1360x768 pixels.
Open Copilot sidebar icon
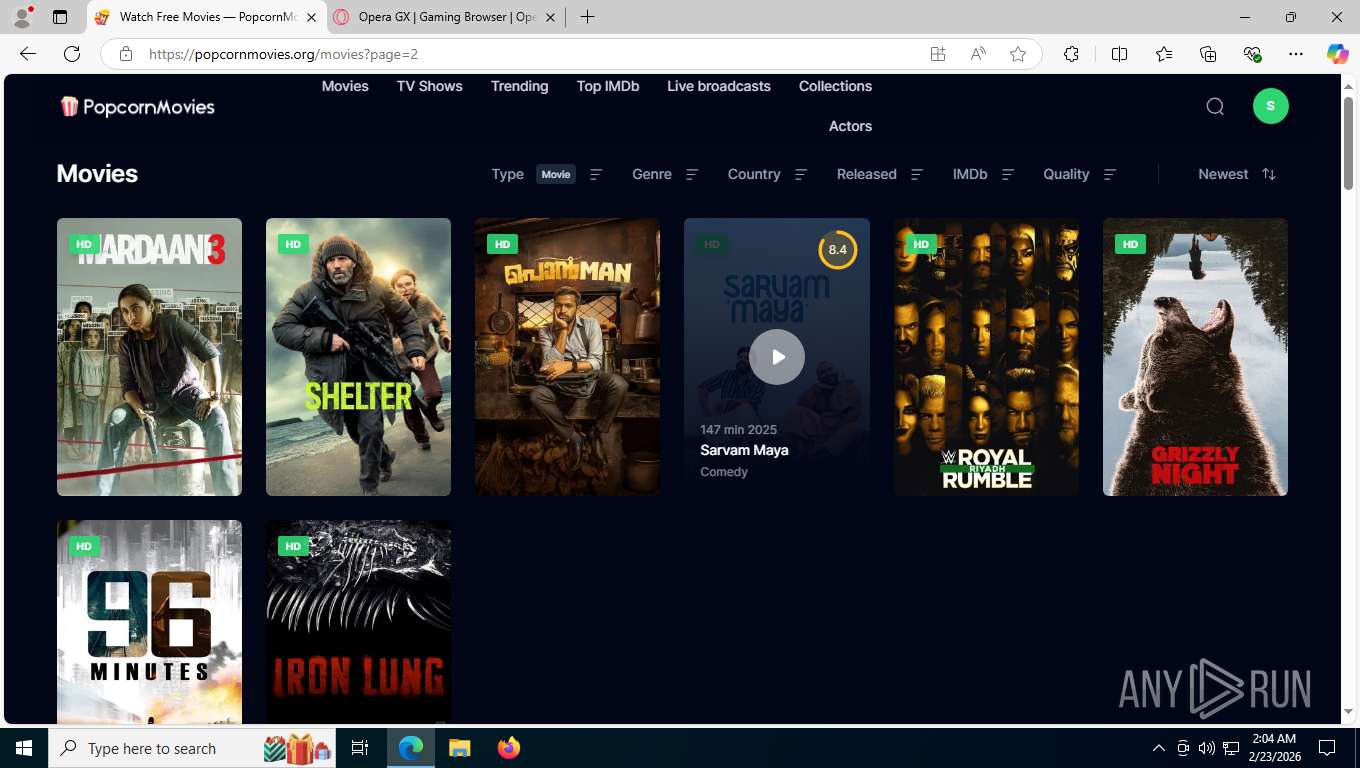pos(1338,54)
